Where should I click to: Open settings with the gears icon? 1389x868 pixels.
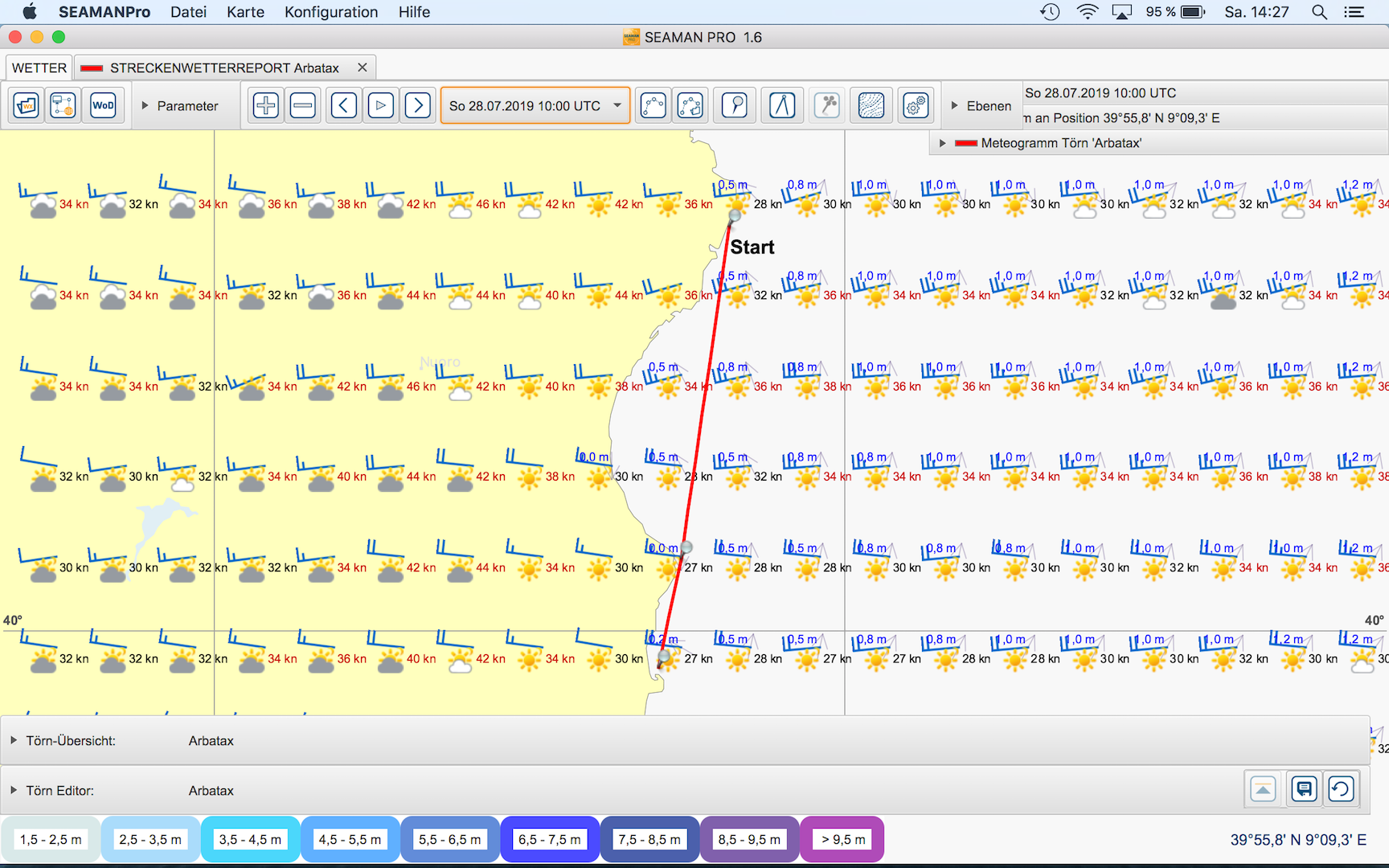(916, 105)
